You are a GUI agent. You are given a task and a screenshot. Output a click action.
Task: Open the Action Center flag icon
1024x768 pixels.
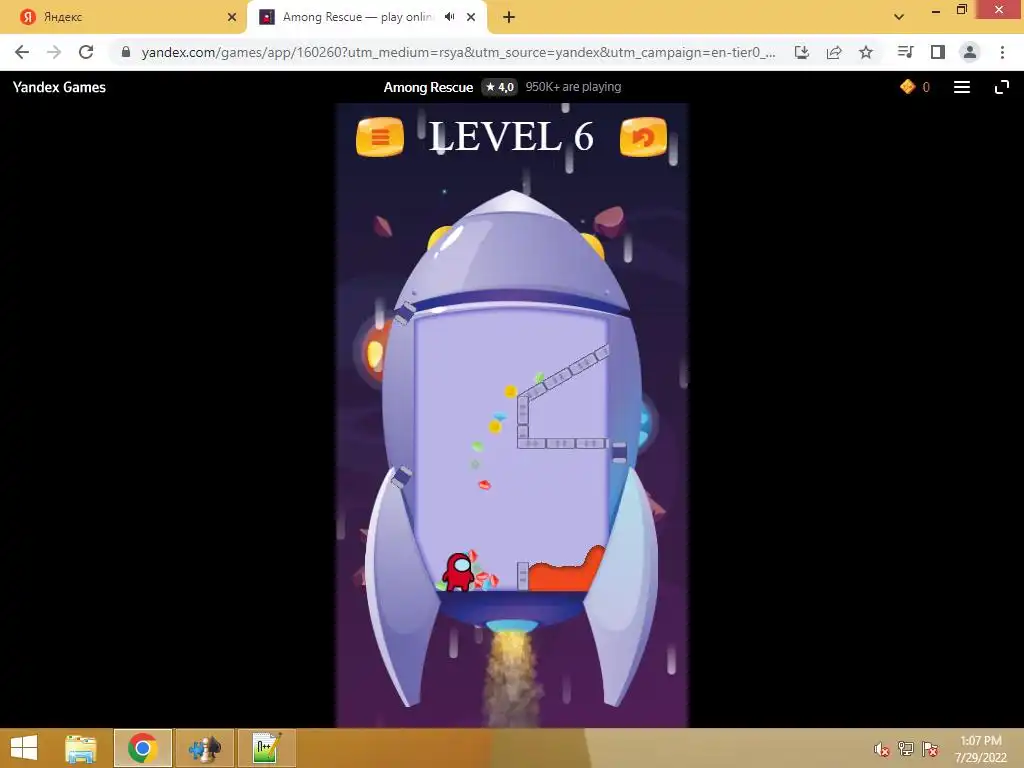tap(930, 749)
